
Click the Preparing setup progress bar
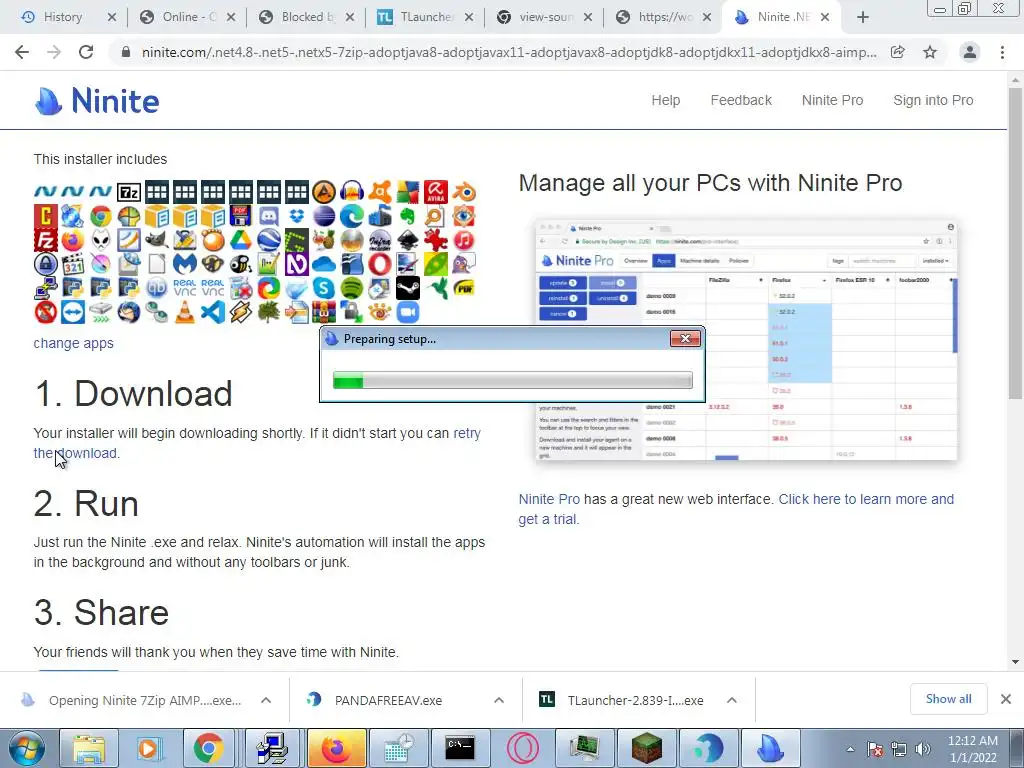(x=513, y=380)
